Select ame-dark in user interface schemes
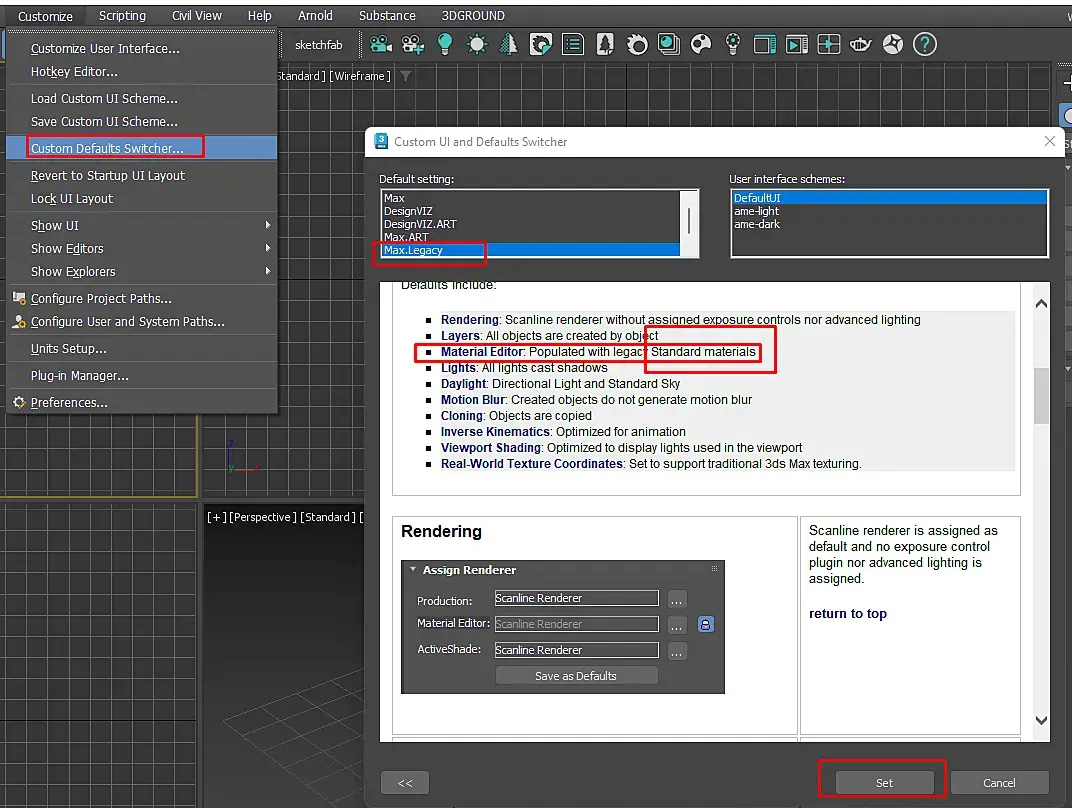 pyautogui.click(x=757, y=224)
